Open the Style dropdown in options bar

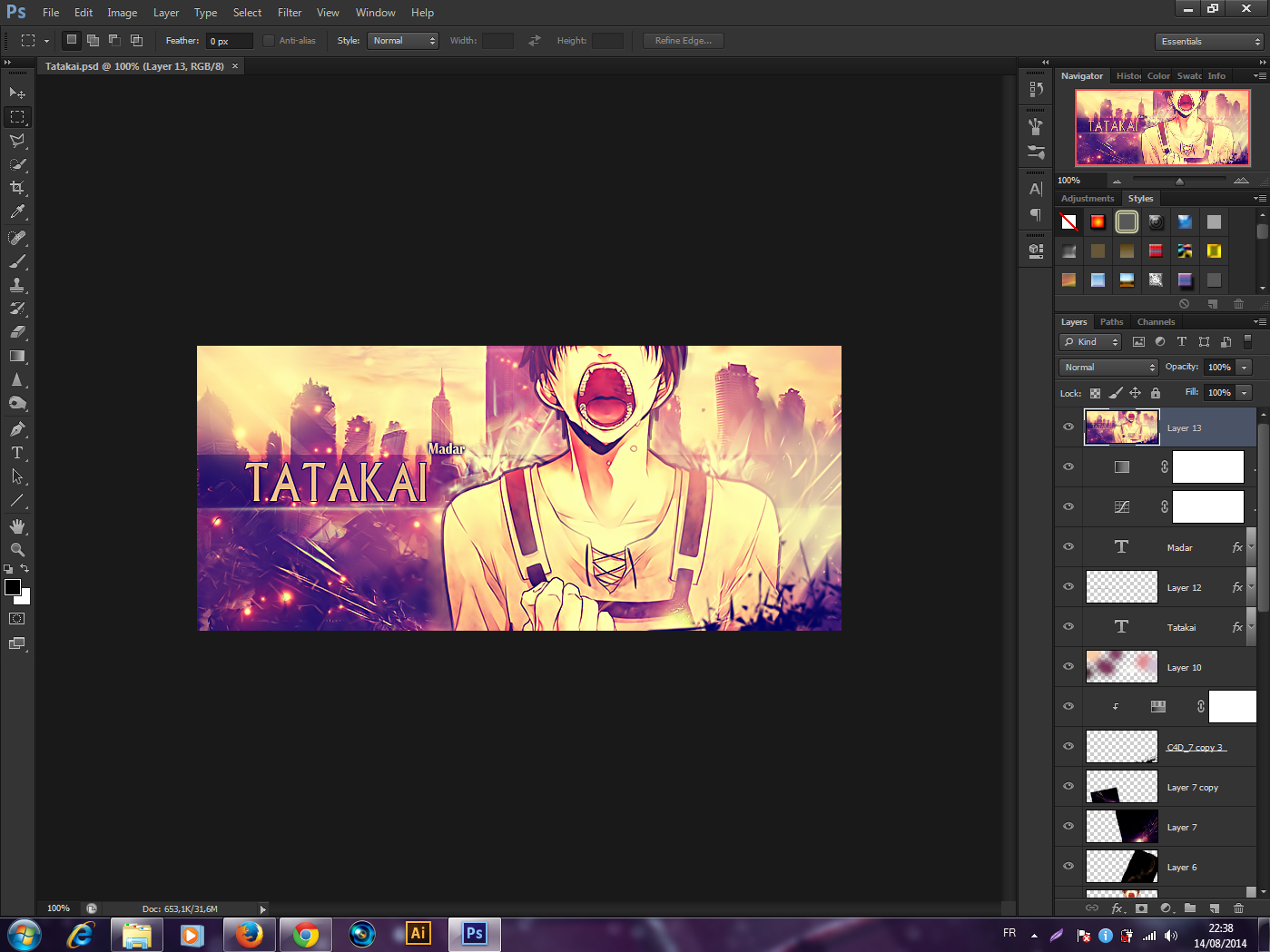point(403,41)
